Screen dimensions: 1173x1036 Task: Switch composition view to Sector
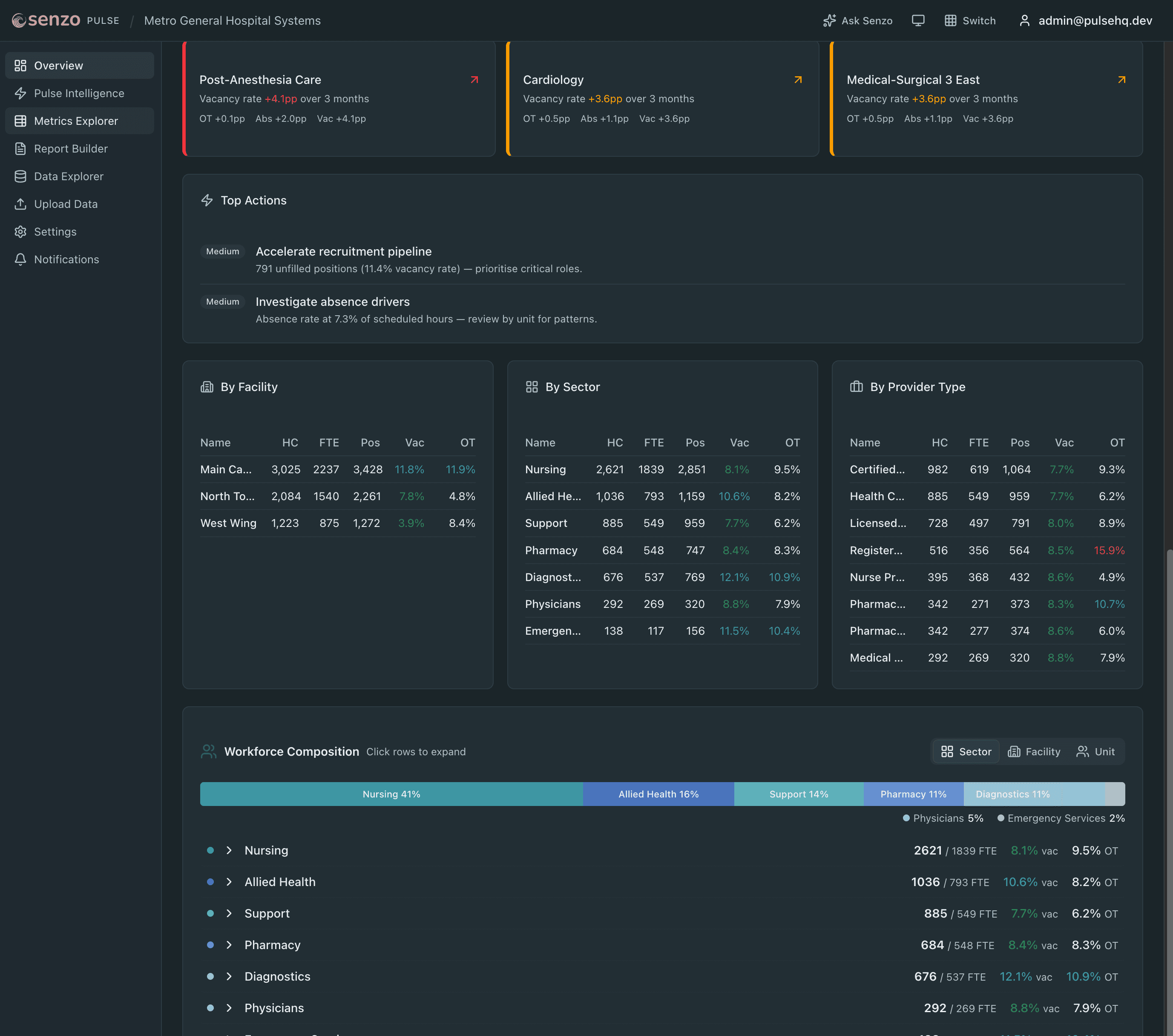pyautogui.click(x=966, y=751)
